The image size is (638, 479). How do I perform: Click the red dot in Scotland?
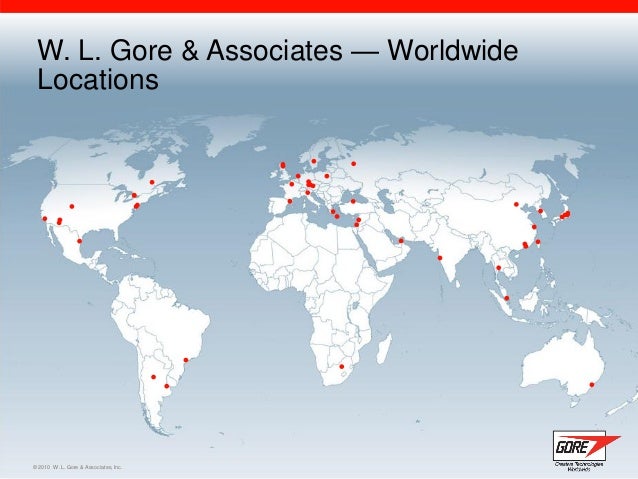coord(283,165)
